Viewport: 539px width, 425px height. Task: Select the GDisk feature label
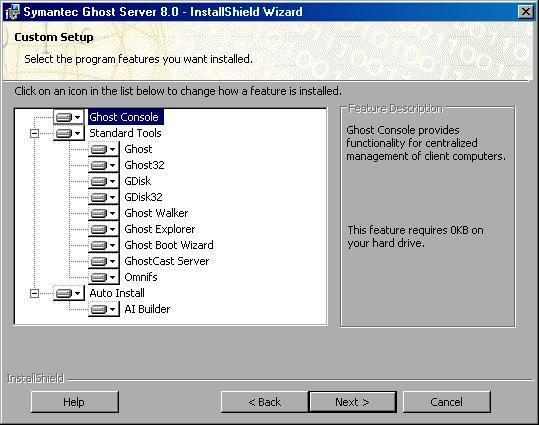click(x=138, y=181)
